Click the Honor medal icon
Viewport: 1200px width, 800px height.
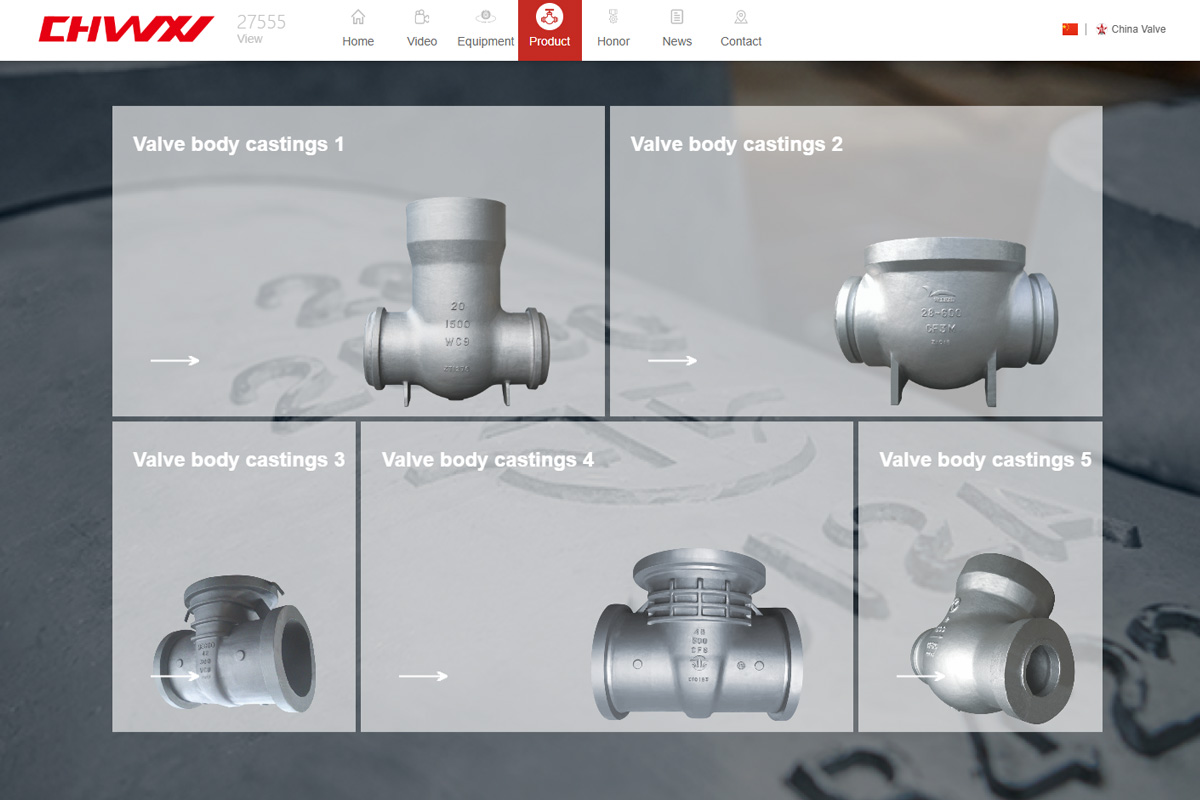coord(613,17)
